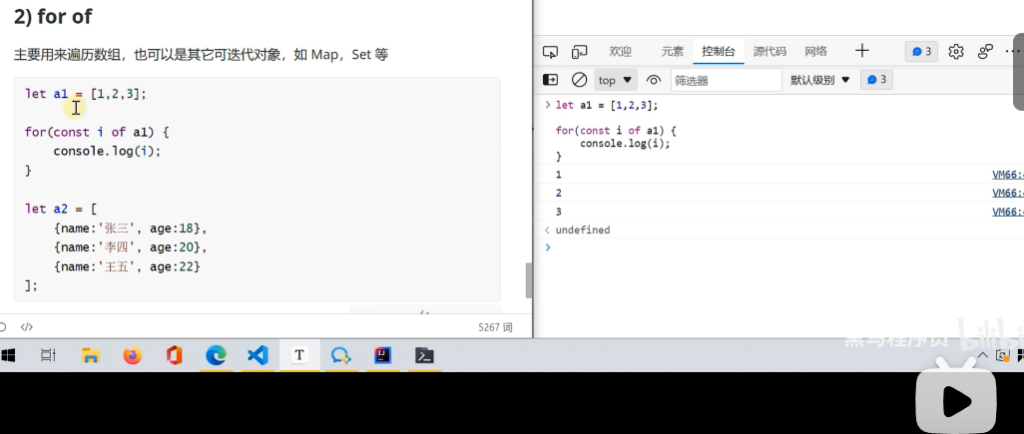Expand the hidden system tray icons chevron
The width and height of the screenshot is (1024, 434).
tap(981, 355)
